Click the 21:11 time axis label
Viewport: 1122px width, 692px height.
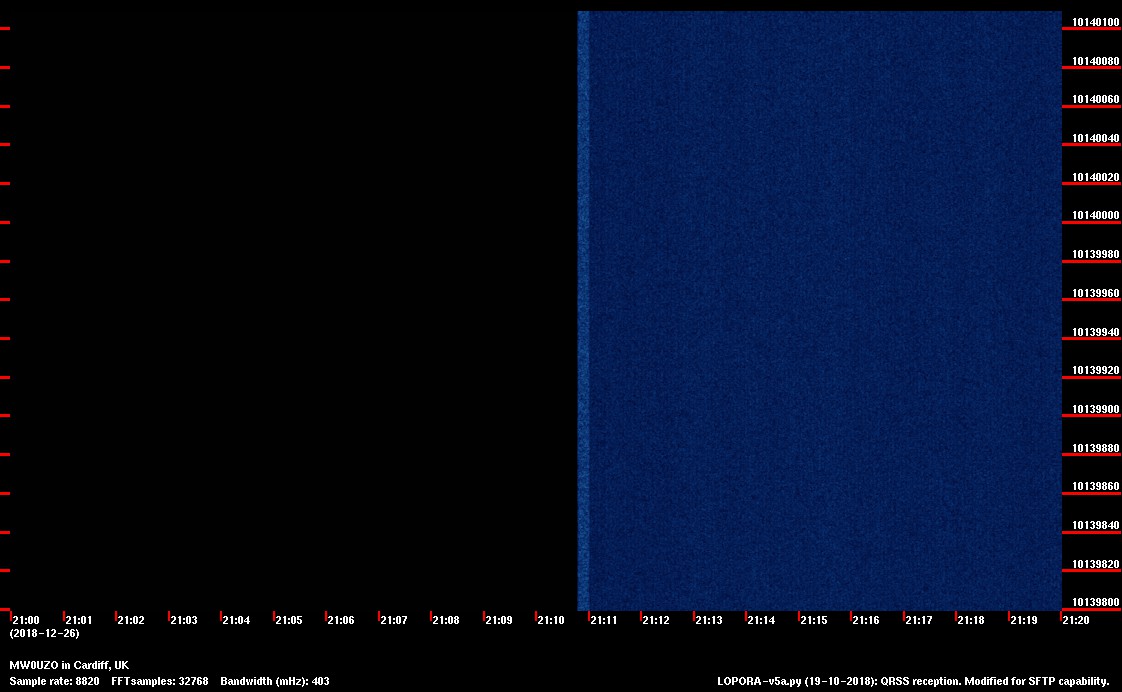coord(604,621)
